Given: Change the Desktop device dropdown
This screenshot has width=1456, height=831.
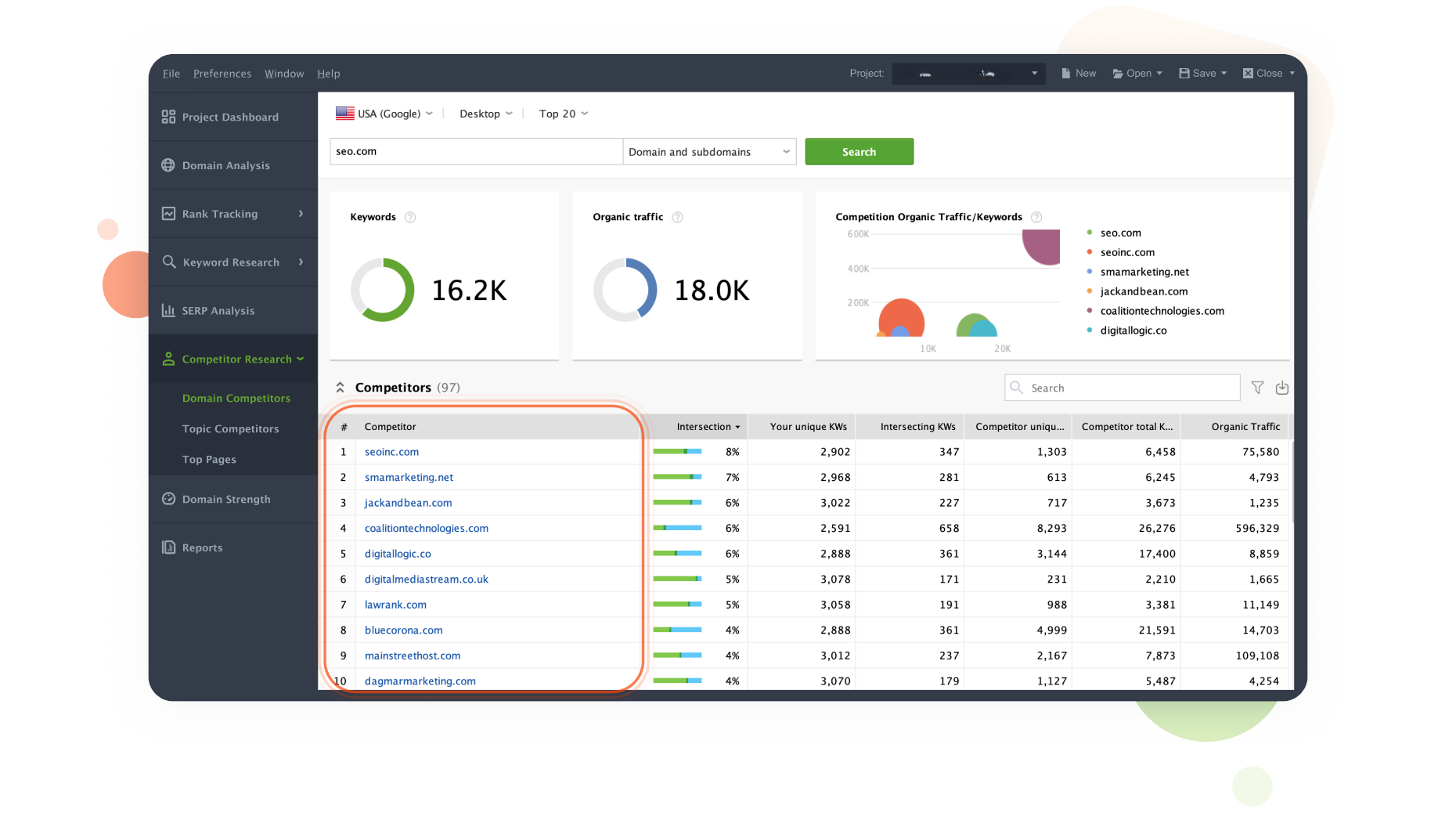Looking at the screenshot, I should [486, 114].
